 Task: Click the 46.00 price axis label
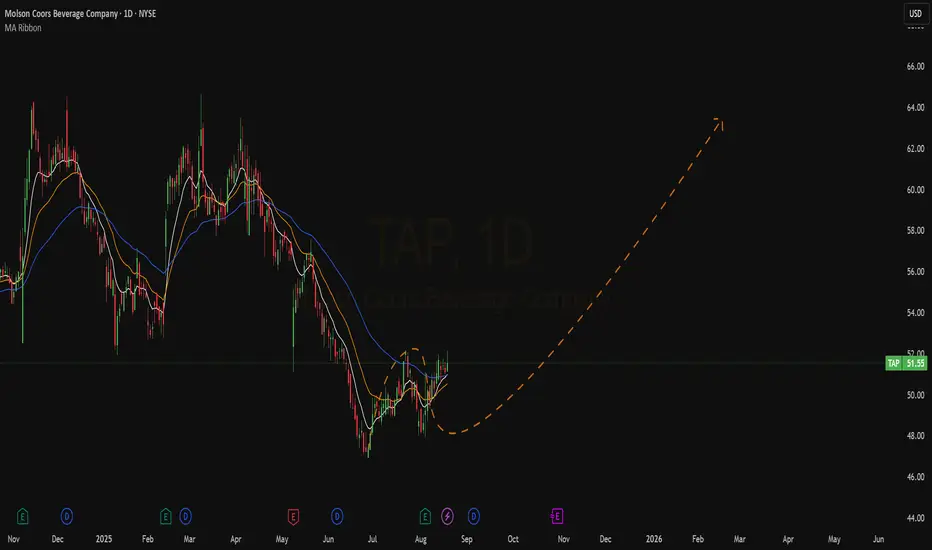click(x=915, y=477)
